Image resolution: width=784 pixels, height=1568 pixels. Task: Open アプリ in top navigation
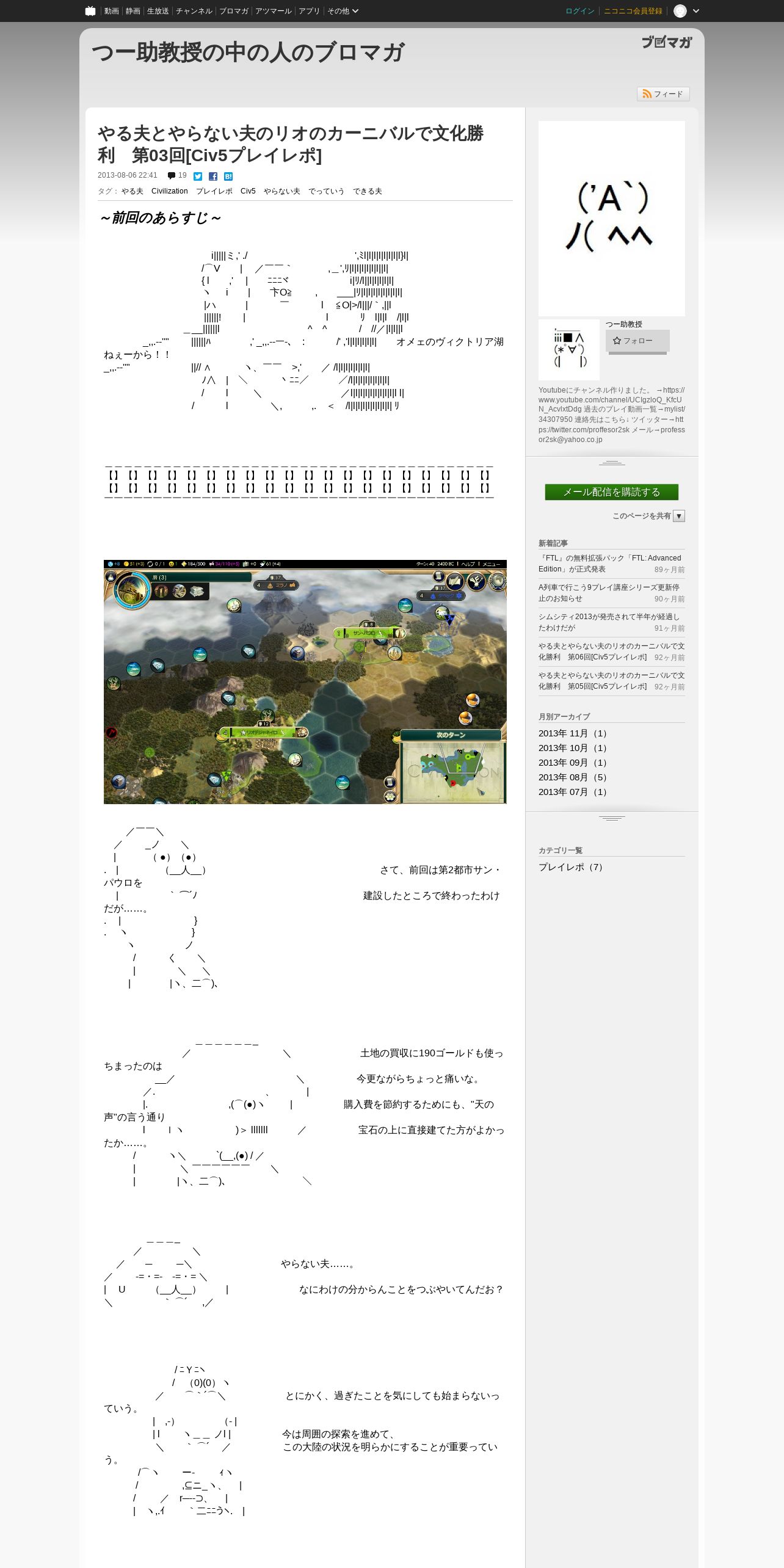(x=309, y=11)
